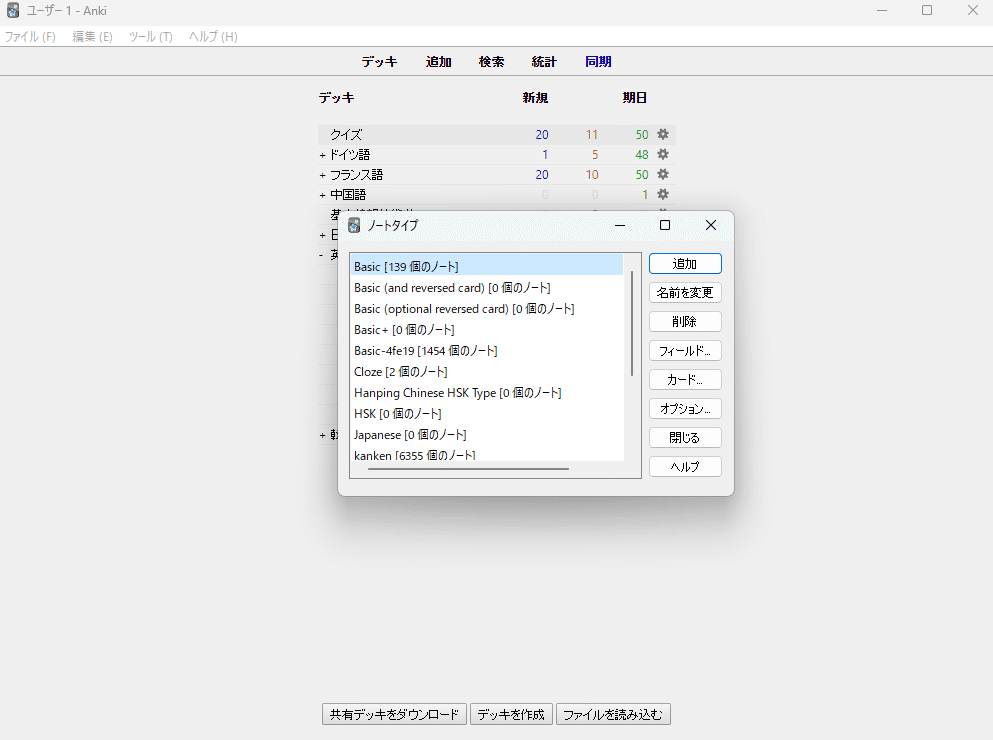Select Japanese [0 個のノート] note type
993x740 pixels.
486,435
